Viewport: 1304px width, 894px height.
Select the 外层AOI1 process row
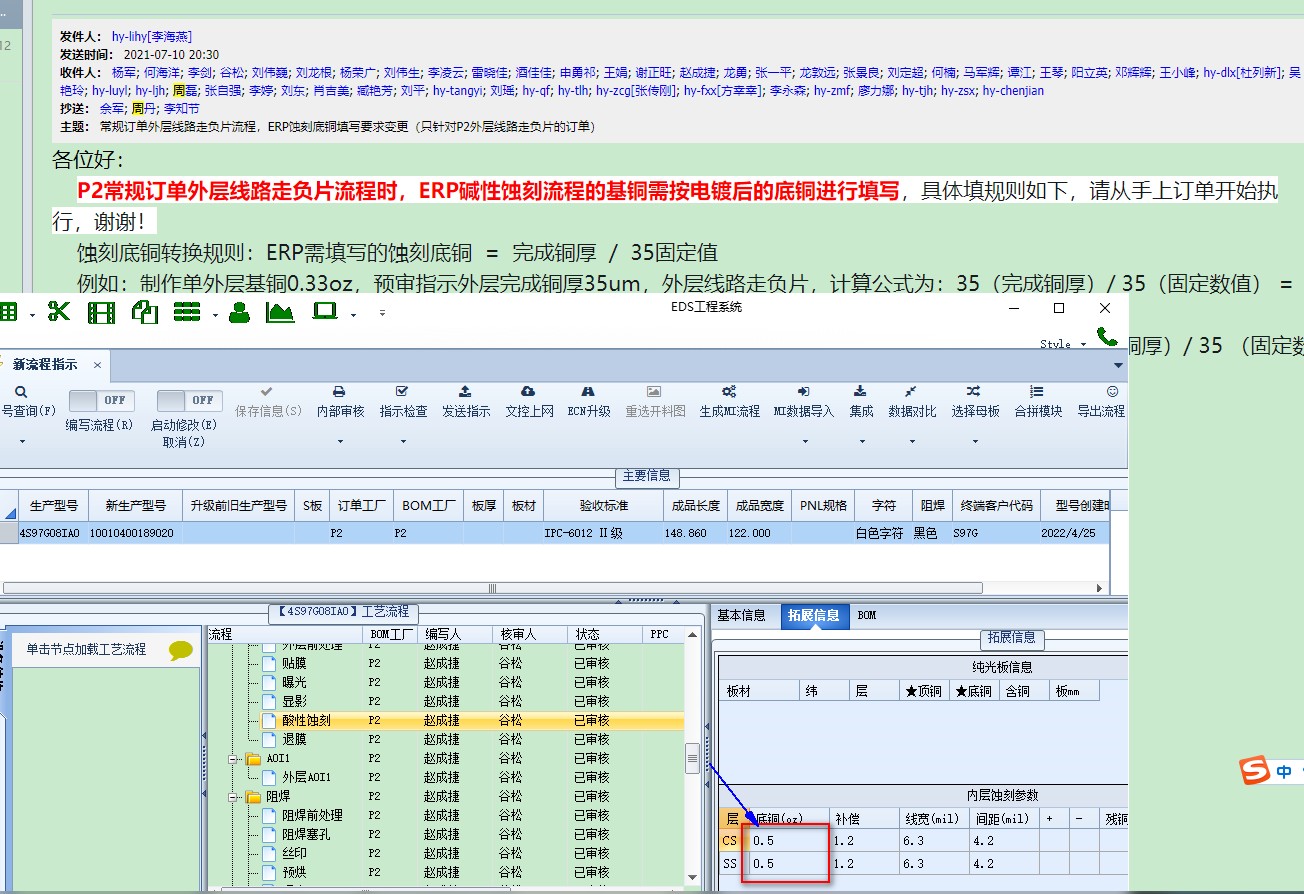446,778
